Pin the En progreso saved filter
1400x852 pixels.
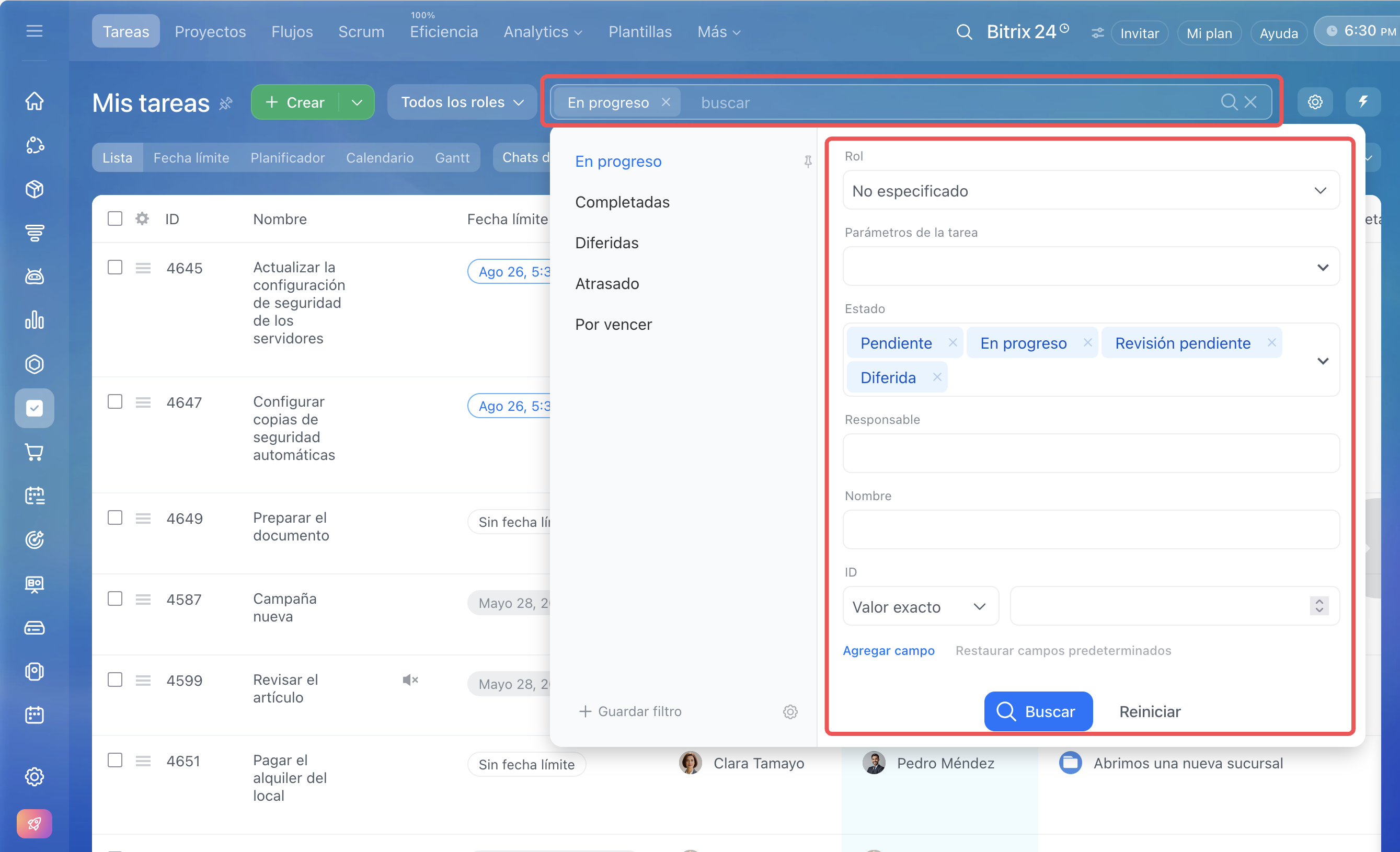click(x=807, y=162)
